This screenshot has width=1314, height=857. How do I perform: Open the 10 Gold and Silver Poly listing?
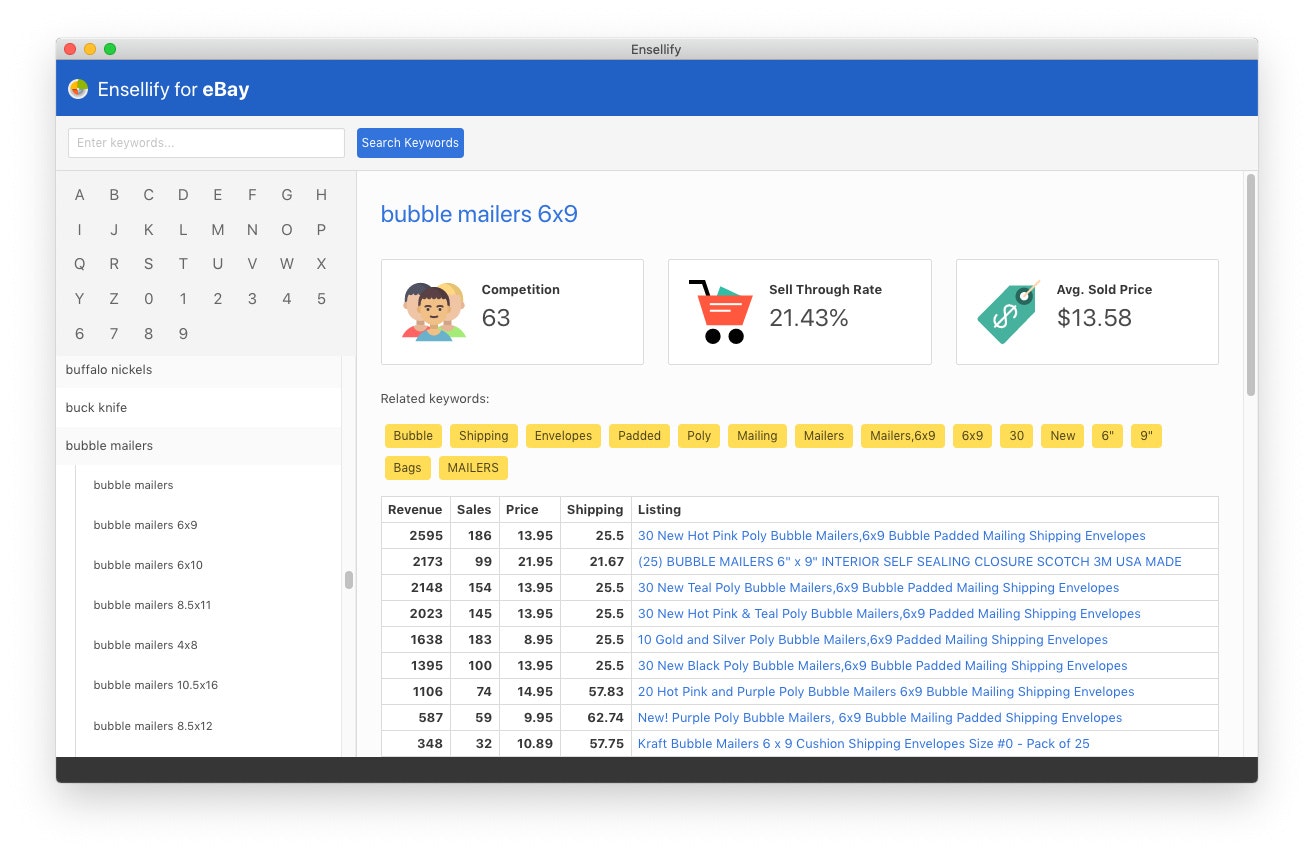click(x=873, y=640)
